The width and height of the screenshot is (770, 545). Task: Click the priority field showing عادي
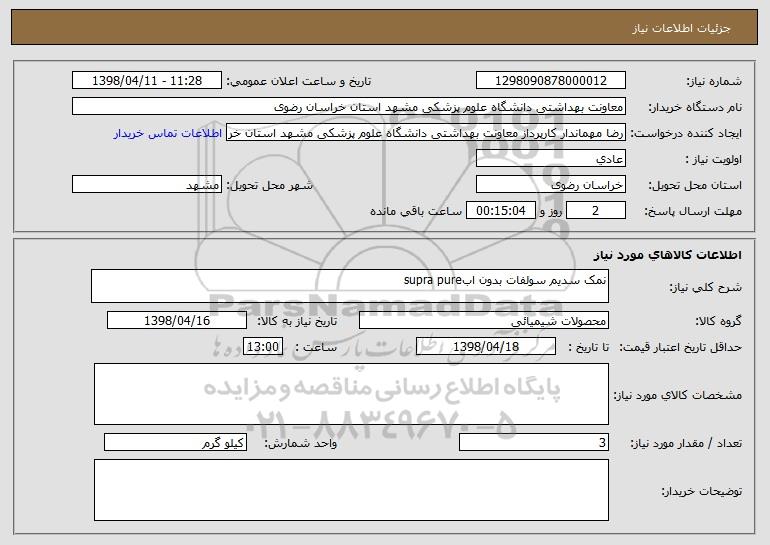550,159
